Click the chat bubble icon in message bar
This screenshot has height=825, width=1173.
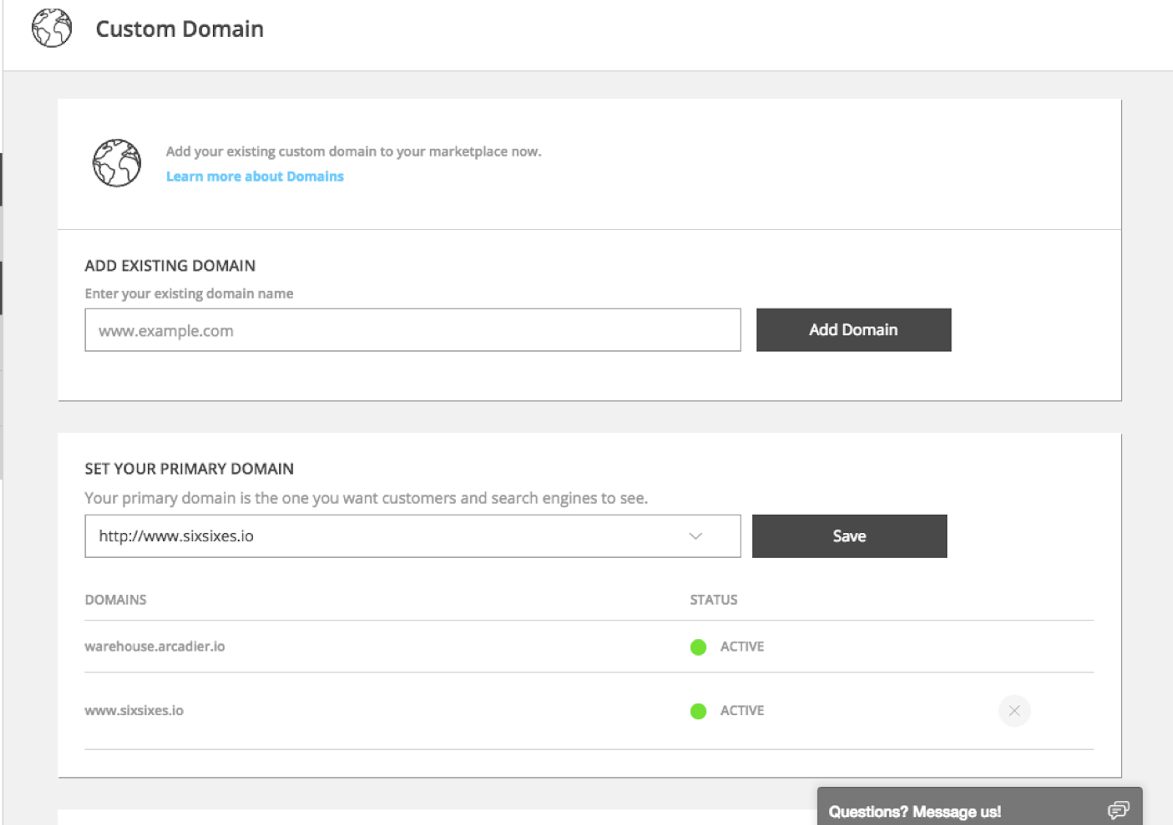(x=1118, y=810)
